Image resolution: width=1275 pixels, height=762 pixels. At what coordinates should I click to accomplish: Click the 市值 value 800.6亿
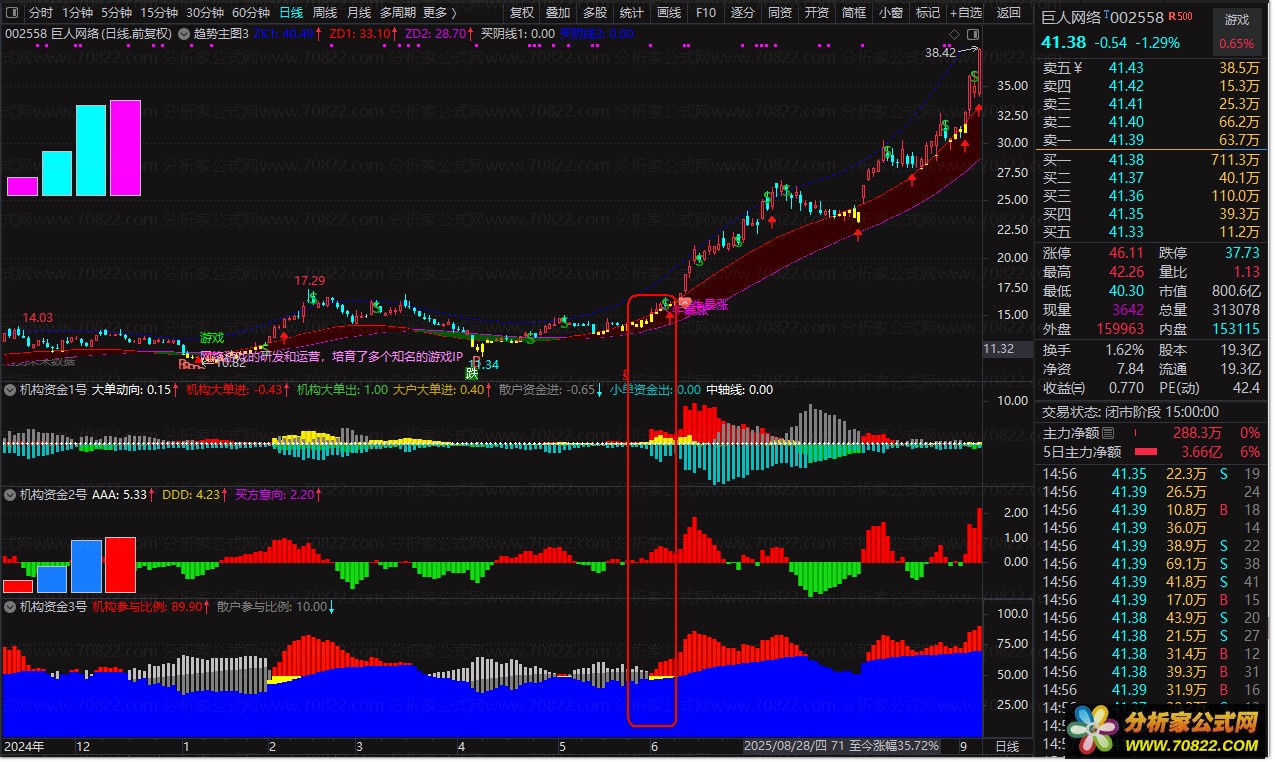click(1235, 291)
